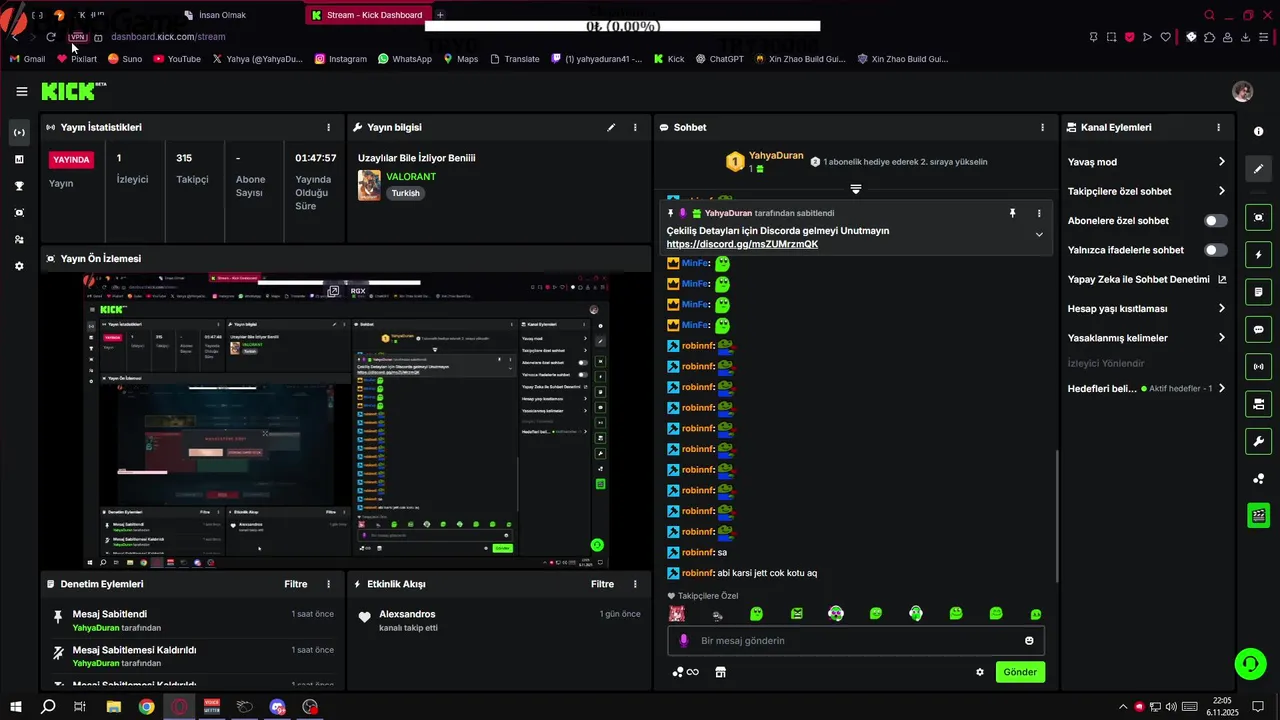Click the green headset support button
This screenshot has height=720, width=1280.
pyautogui.click(x=1249, y=663)
